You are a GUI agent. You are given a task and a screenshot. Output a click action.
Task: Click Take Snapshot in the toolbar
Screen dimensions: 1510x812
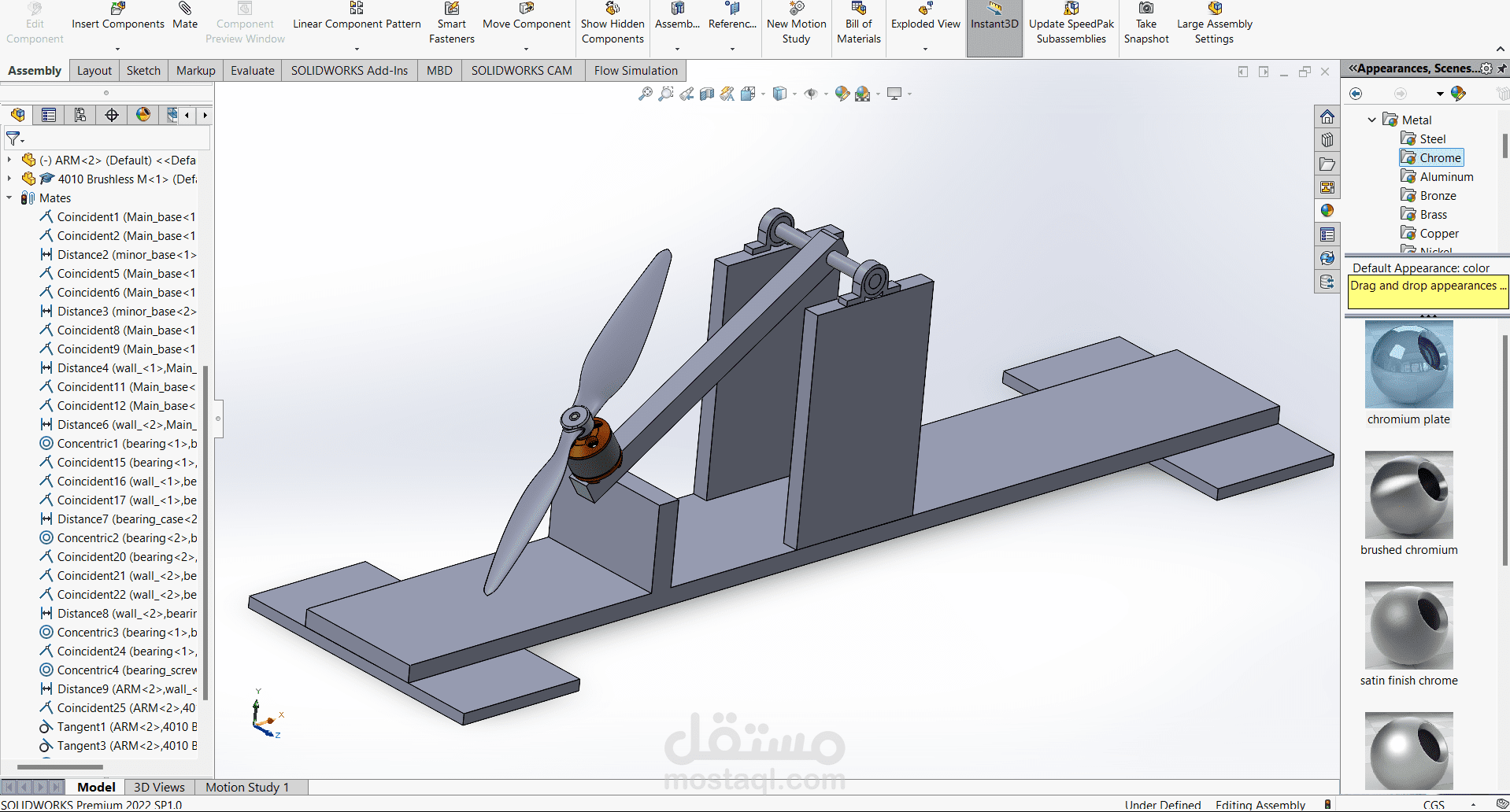pyautogui.click(x=1146, y=24)
